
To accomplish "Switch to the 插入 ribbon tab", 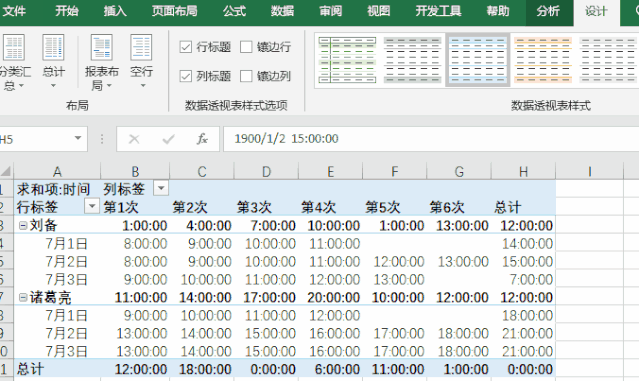I will pos(115,11).
